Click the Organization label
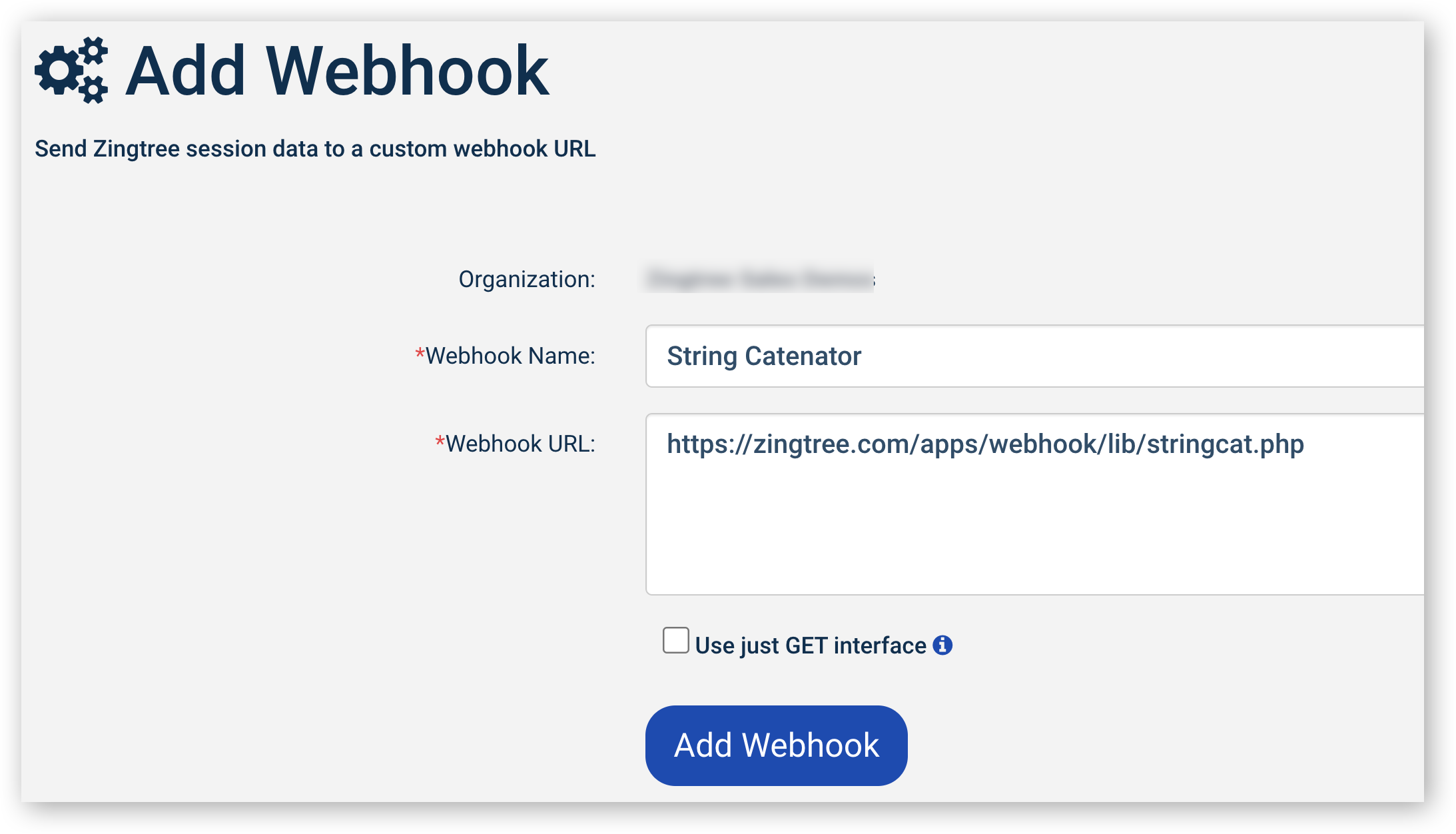 point(527,279)
